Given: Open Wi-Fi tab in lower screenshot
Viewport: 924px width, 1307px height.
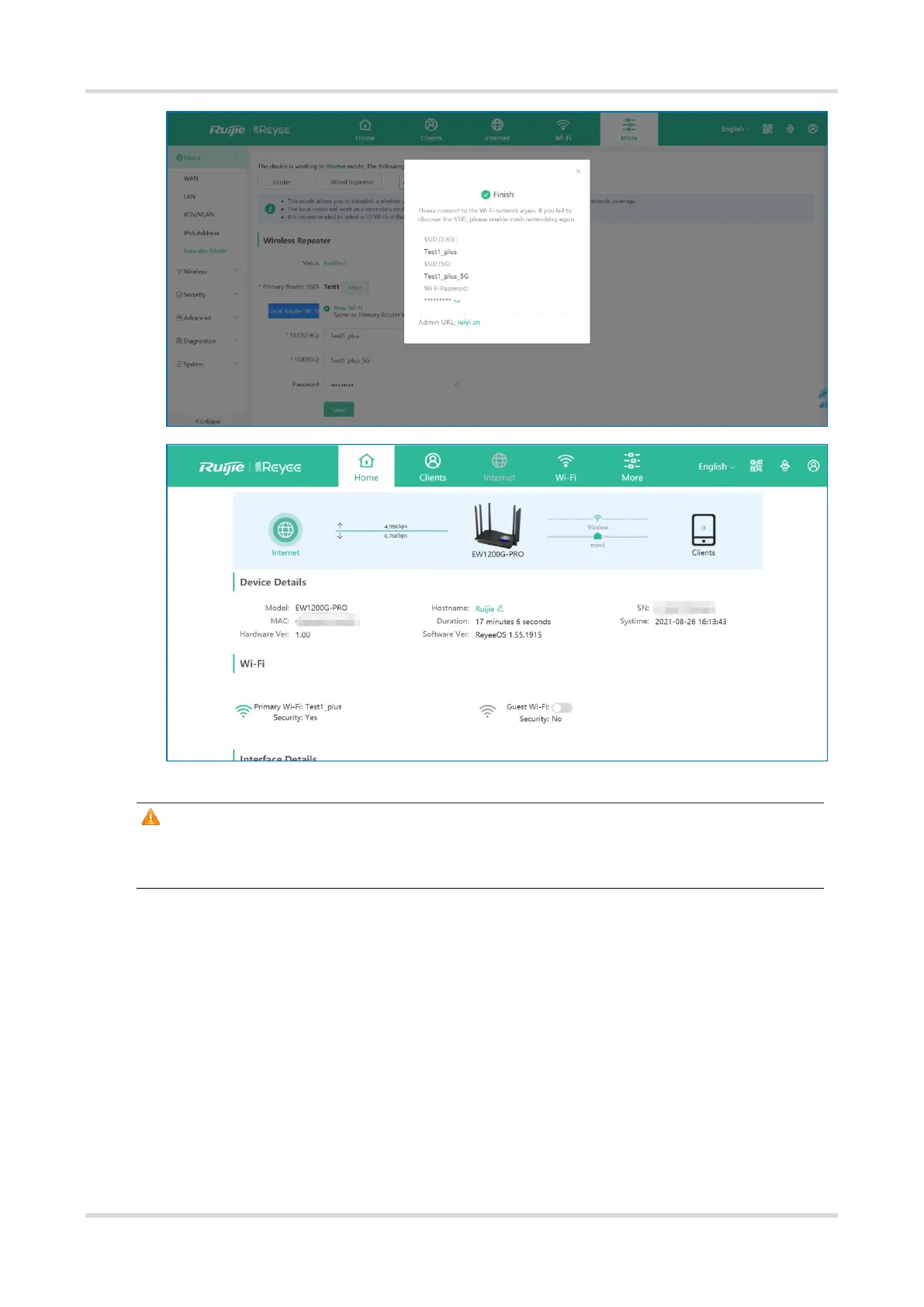Looking at the screenshot, I should point(566,467).
